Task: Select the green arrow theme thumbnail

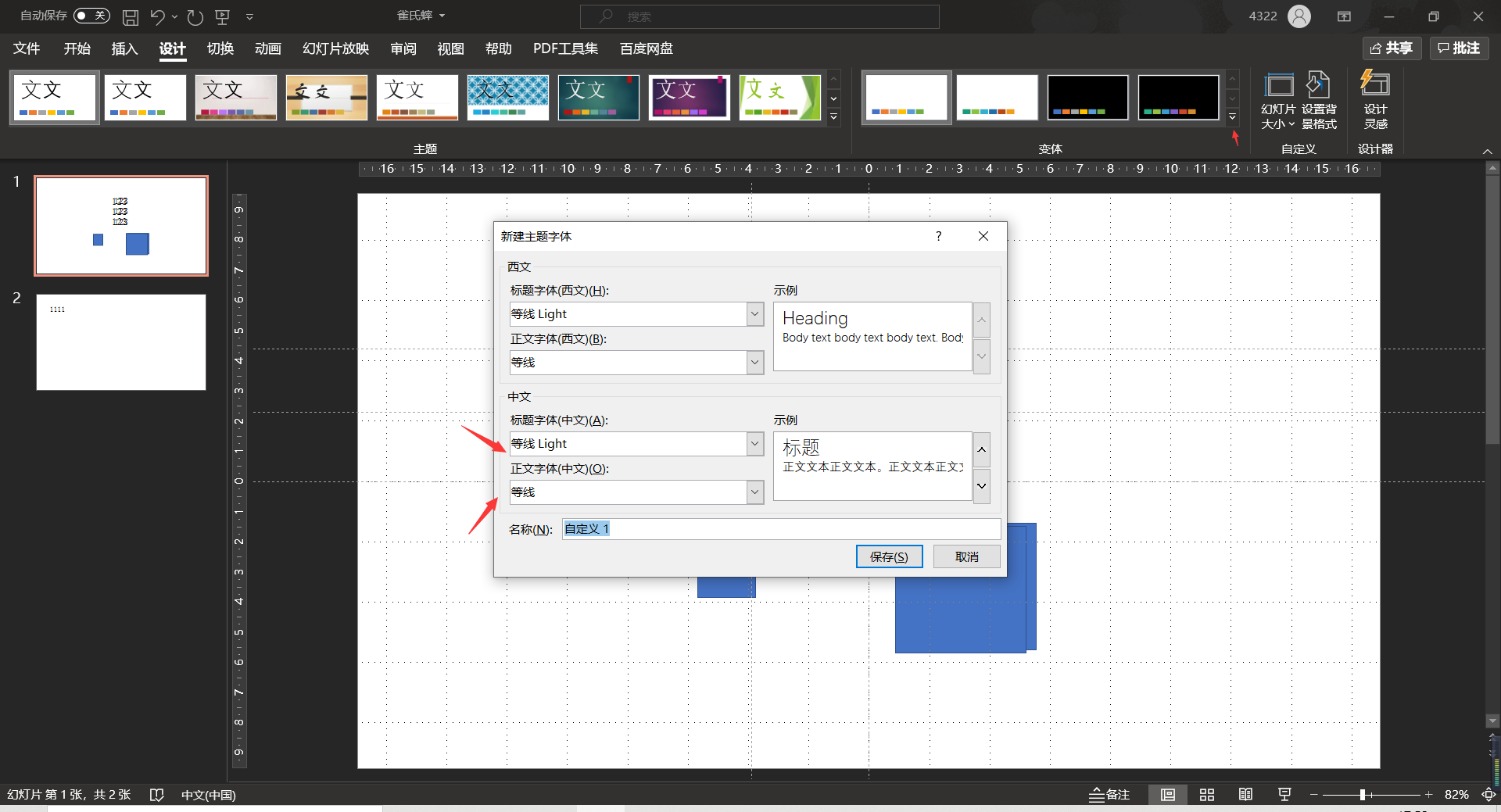Action: pos(780,98)
